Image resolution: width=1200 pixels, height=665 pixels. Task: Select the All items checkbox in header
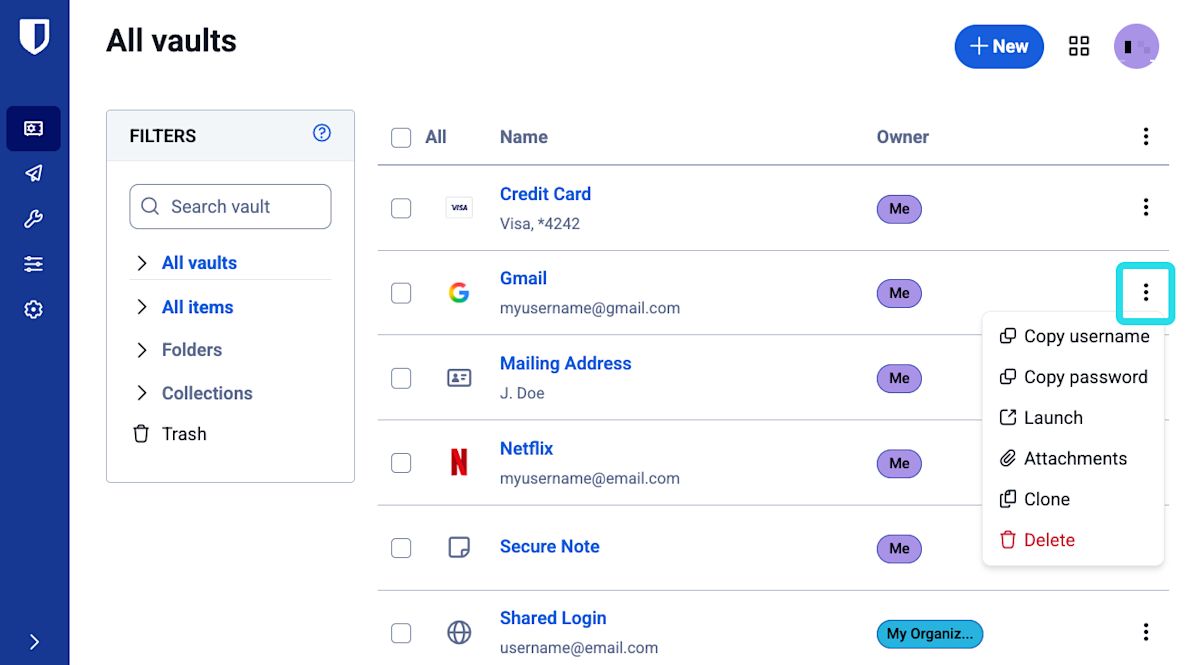point(401,138)
